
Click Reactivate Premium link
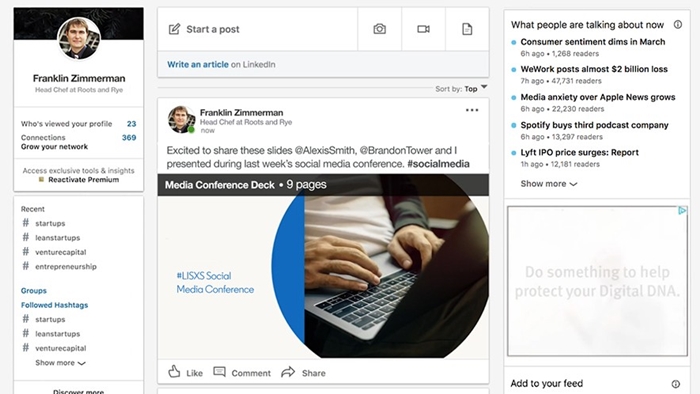(83, 180)
